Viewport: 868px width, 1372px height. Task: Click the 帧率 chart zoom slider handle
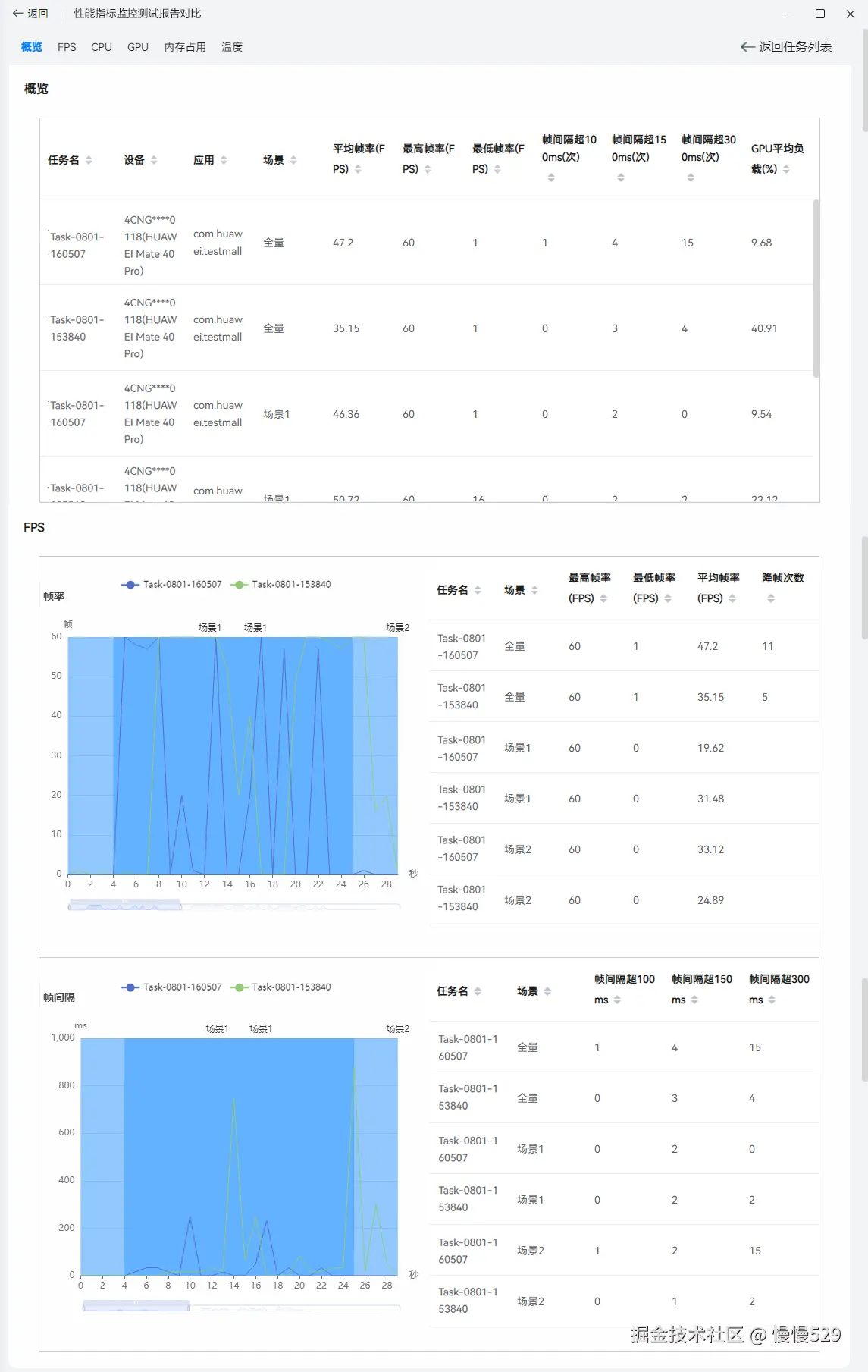(124, 905)
